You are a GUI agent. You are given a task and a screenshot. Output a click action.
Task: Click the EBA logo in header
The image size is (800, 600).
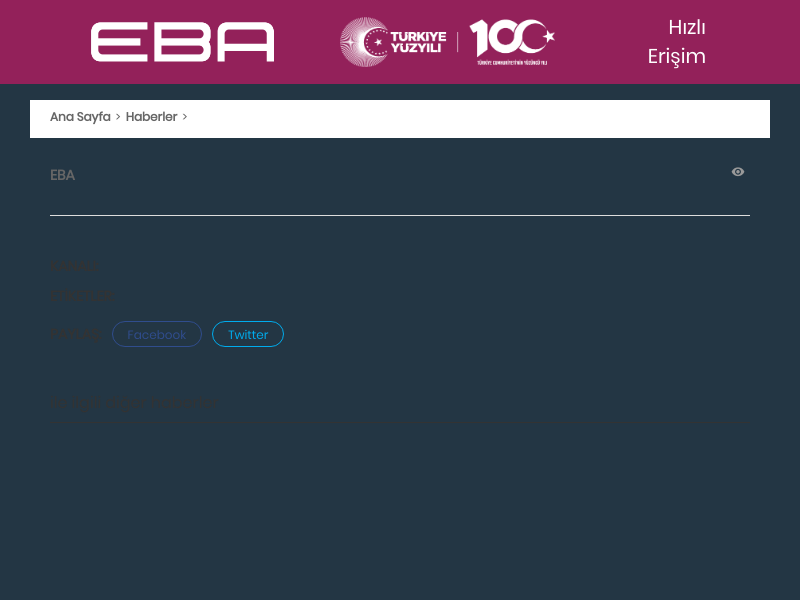click(182, 42)
